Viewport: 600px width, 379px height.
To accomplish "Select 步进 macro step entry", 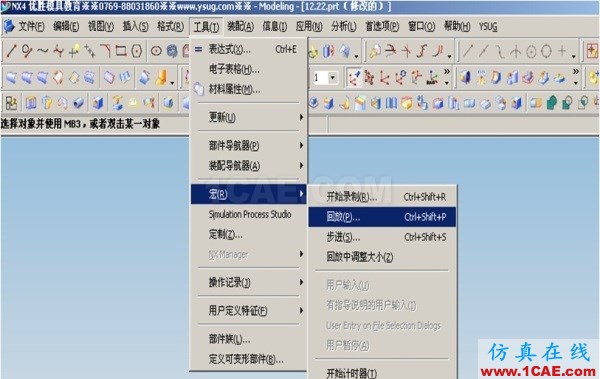I will click(x=382, y=237).
